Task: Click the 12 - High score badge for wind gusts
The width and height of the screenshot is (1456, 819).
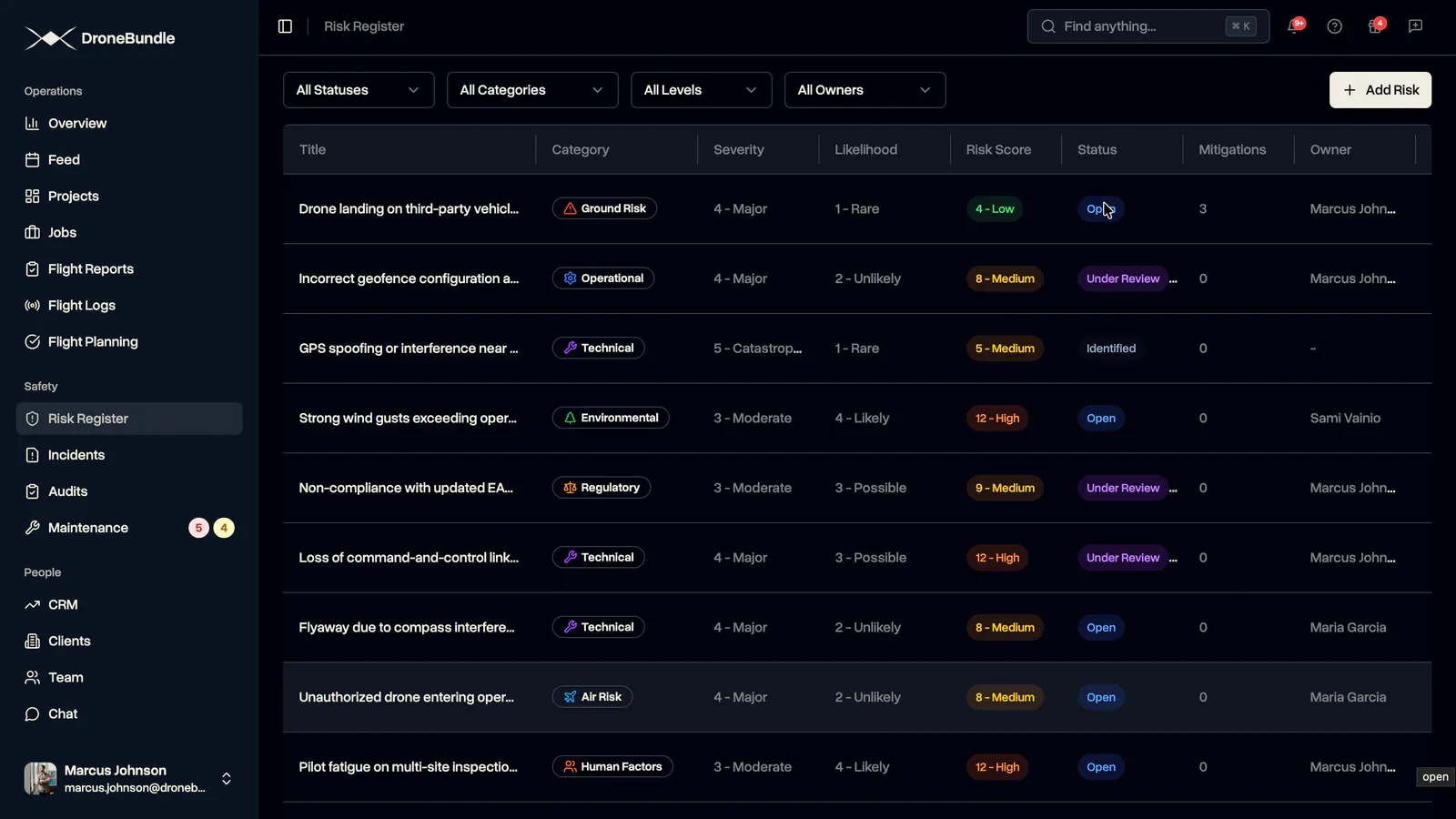Action: (x=997, y=419)
